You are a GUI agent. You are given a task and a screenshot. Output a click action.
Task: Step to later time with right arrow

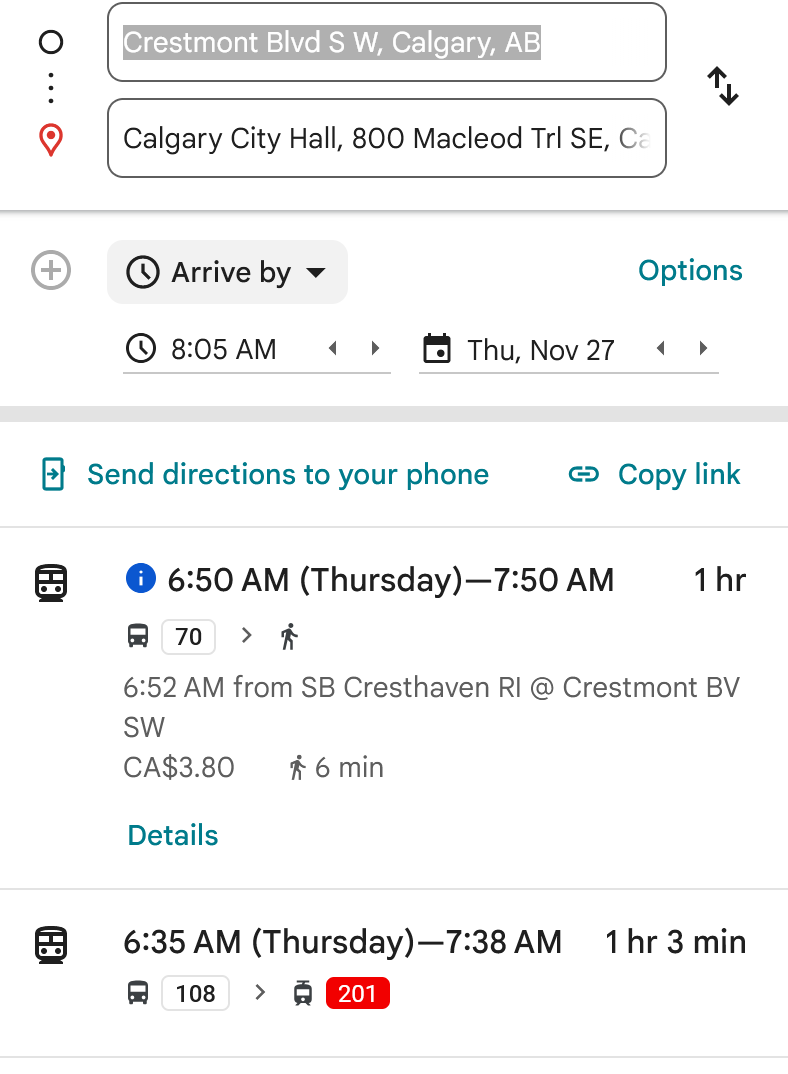[x=375, y=349]
